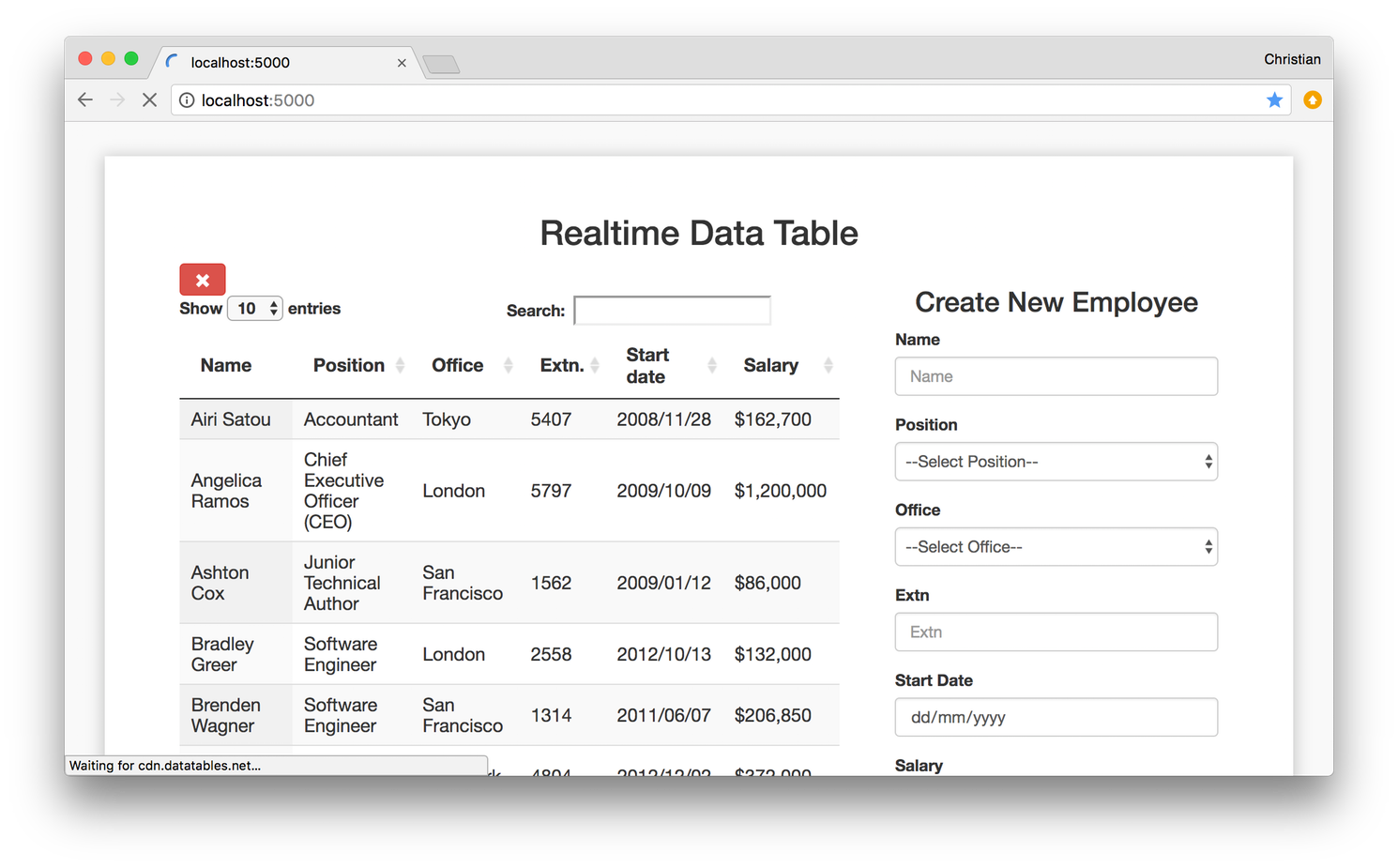1398x868 pixels.
Task: Close the localhost:5000 tab
Action: [402, 63]
